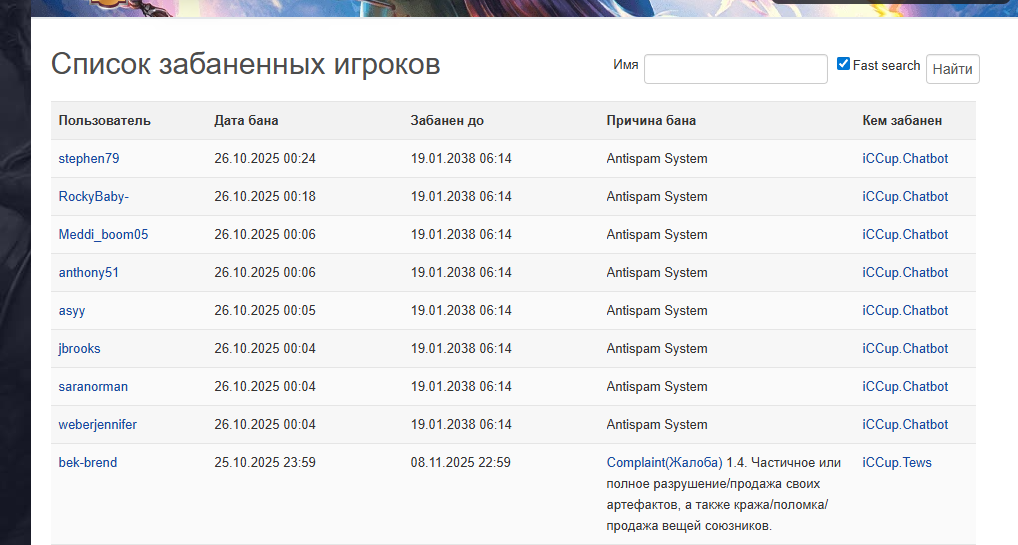
Task: Click the Кем забанен column header
Action: pyautogui.click(x=902, y=121)
